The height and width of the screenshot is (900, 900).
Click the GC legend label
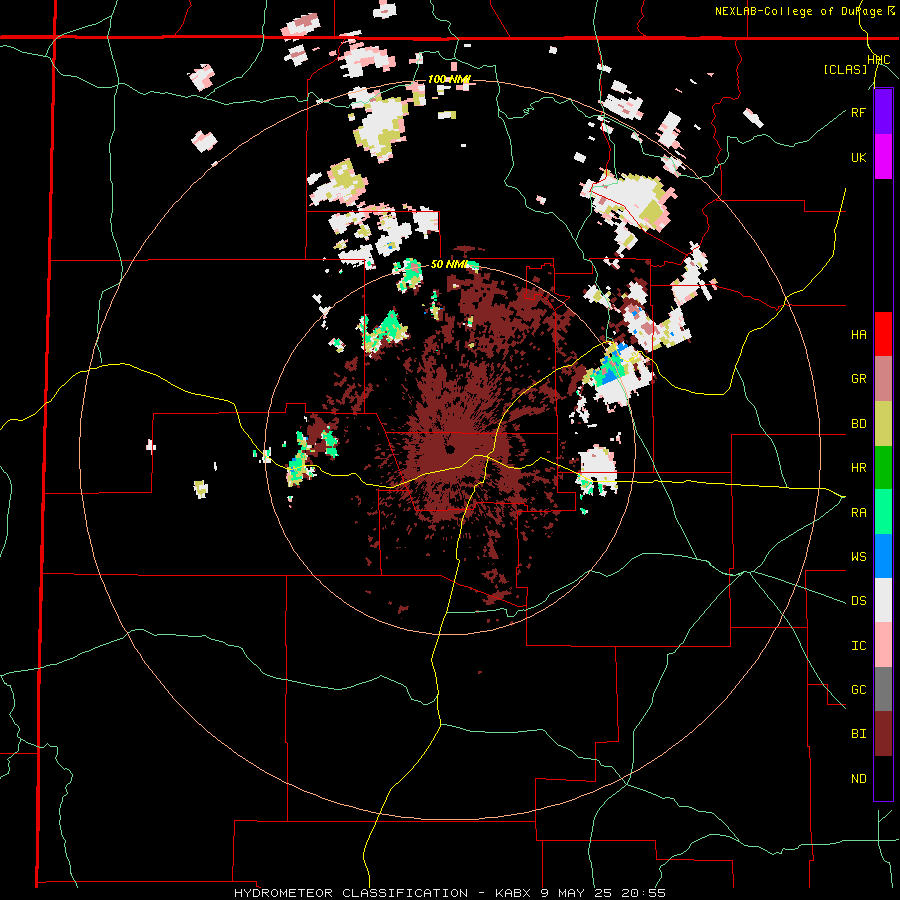858,690
